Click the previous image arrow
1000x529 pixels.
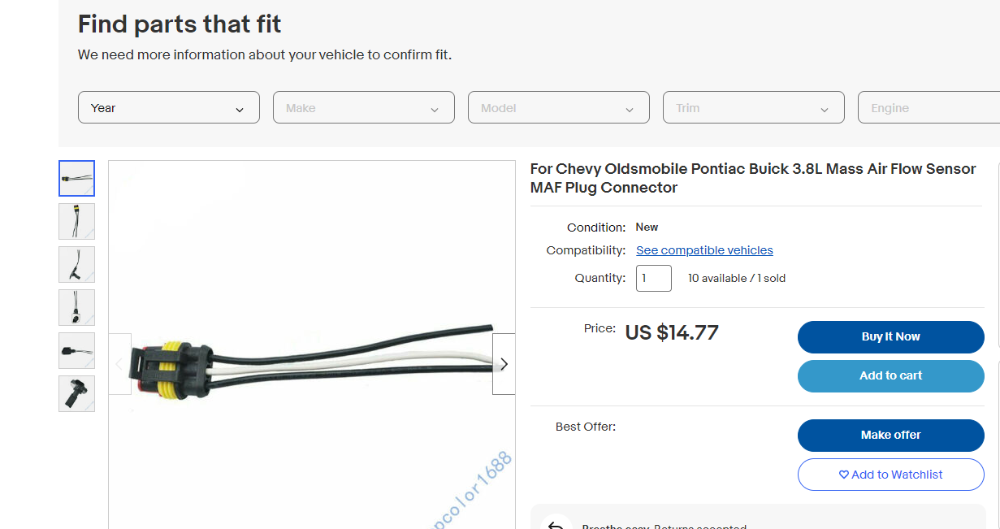(x=120, y=364)
